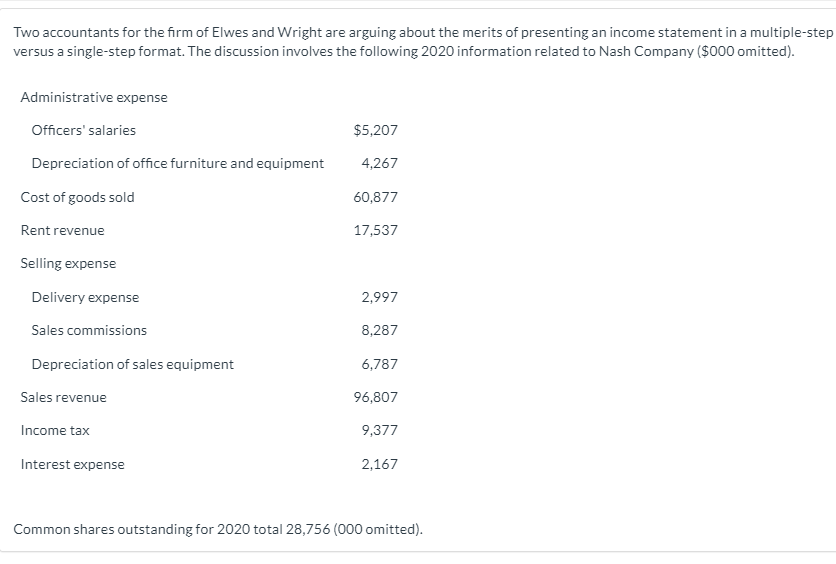Click the Administrative expense heading
The width and height of the screenshot is (836, 564).
pyautogui.click(x=94, y=97)
